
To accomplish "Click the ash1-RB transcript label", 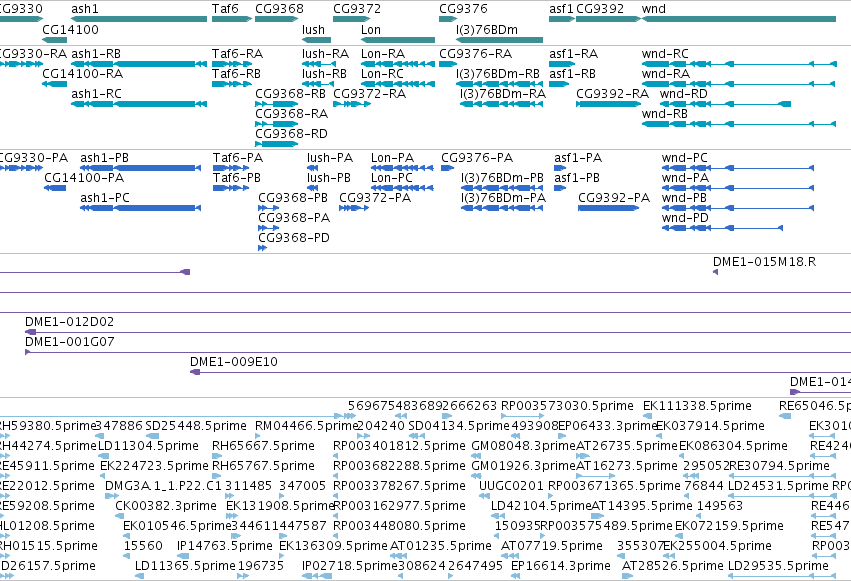I will tap(96, 54).
